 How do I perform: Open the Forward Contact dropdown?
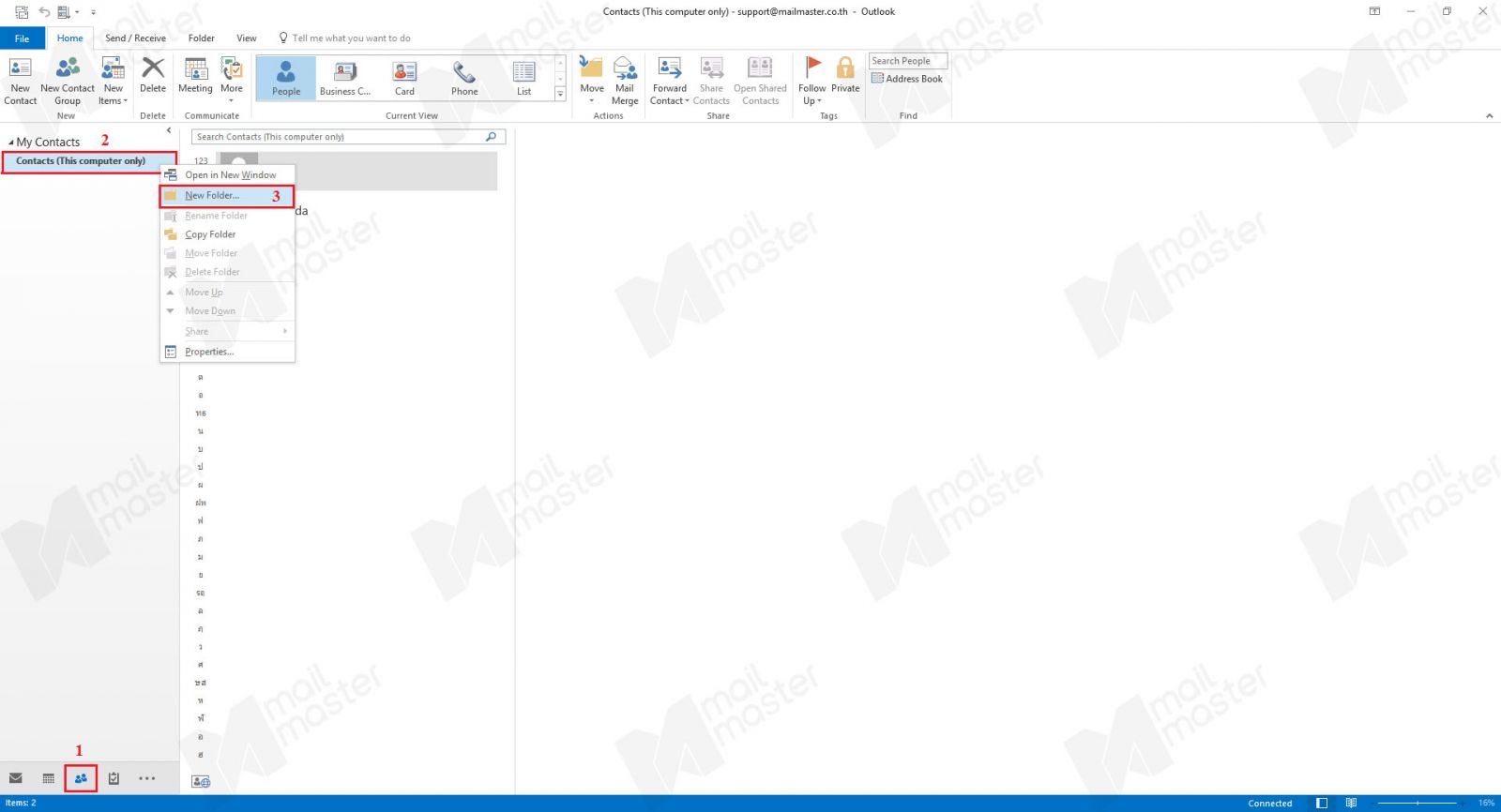(x=670, y=82)
